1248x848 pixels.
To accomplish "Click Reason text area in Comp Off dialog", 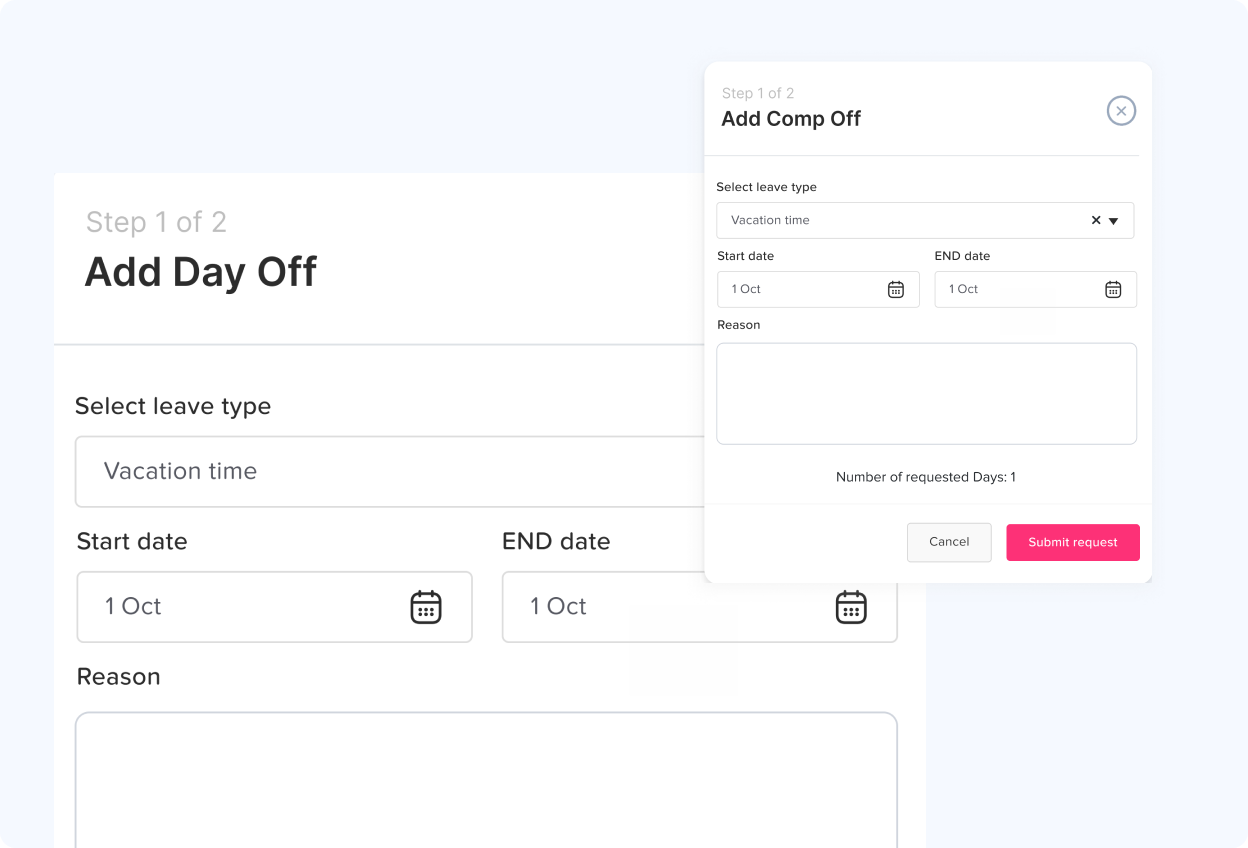I will click(x=926, y=393).
